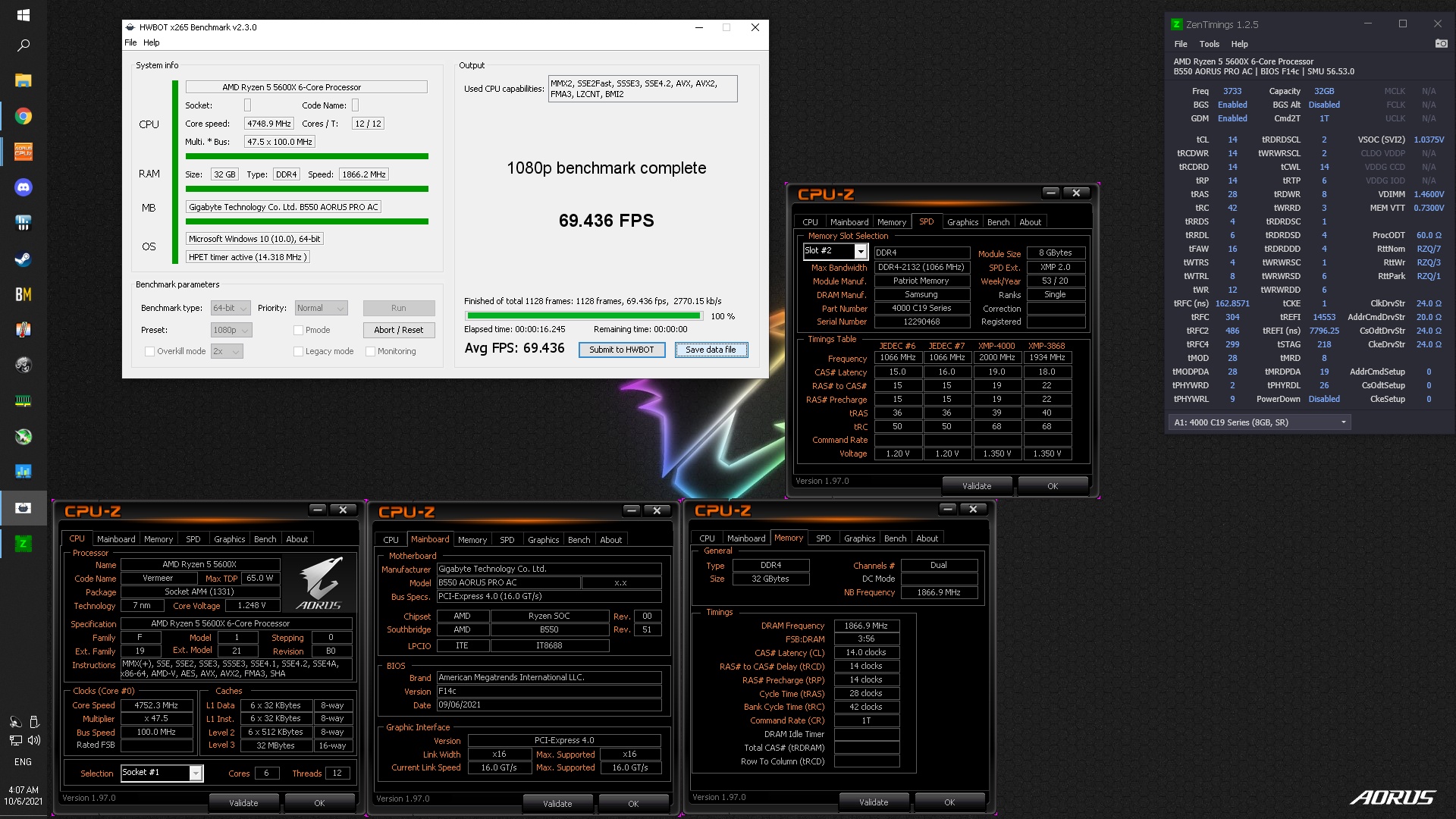Click the Used CPU capabilities text box
The width and height of the screenshot is (1456, 819).
pyautogui.click(x=642, y=89)
